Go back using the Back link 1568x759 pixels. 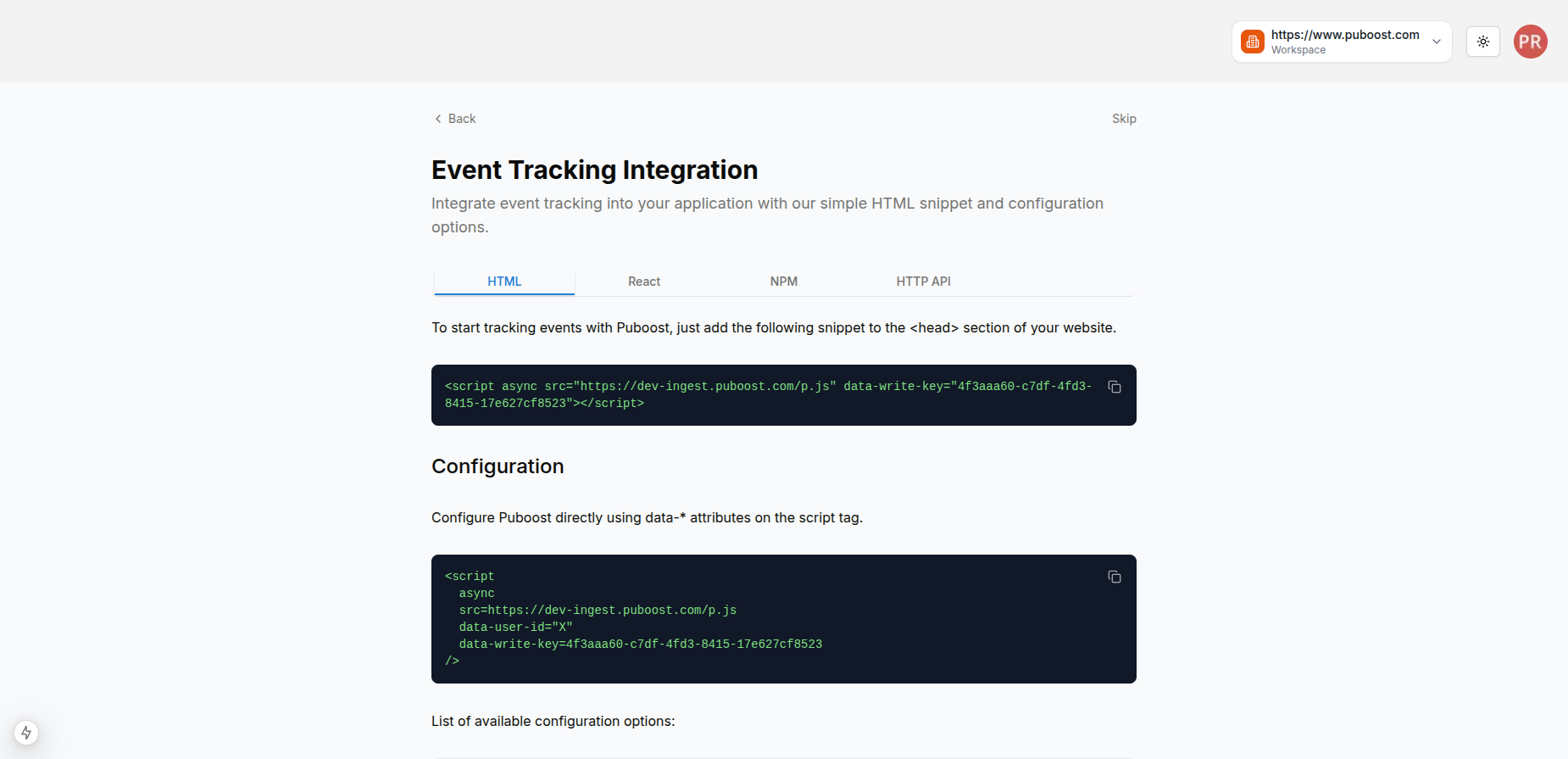pos(462,119)
